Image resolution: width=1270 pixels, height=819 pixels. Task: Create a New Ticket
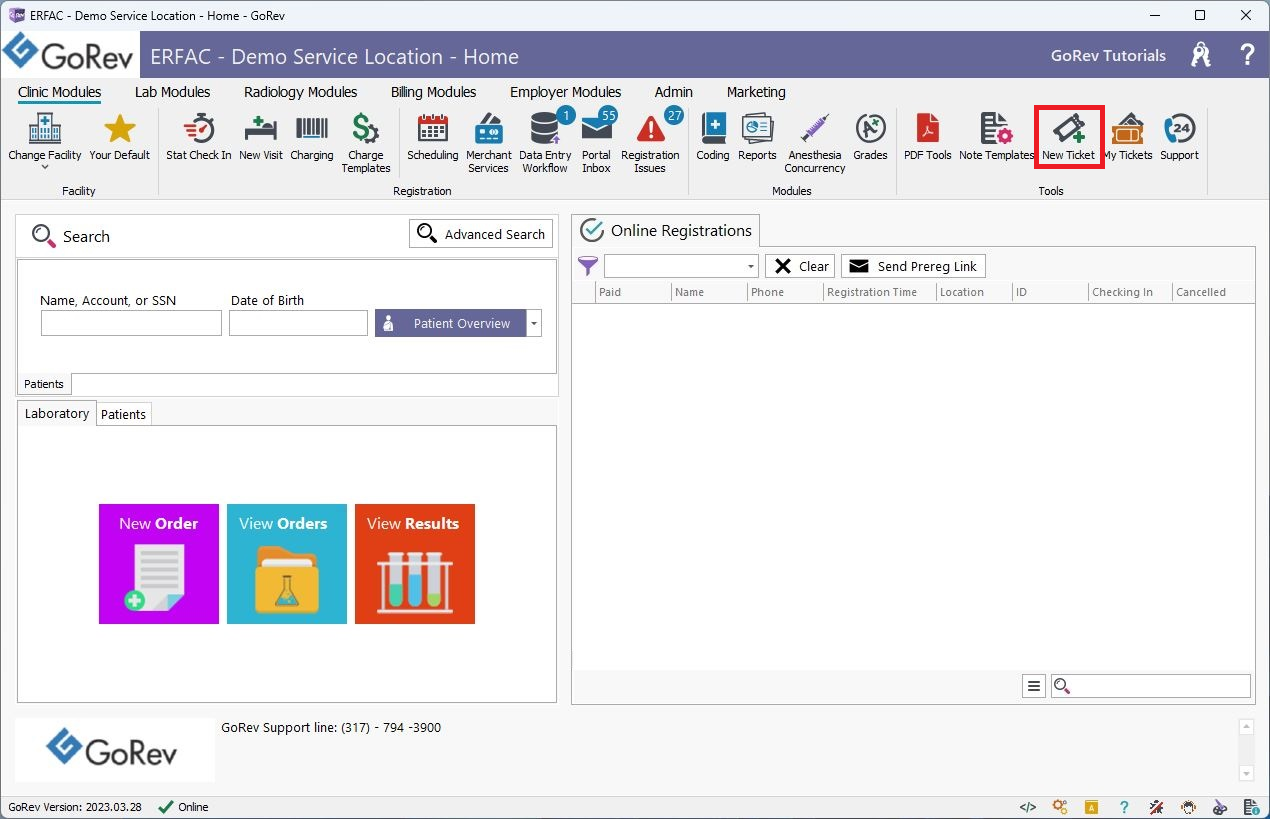(x=1068, y=136)
